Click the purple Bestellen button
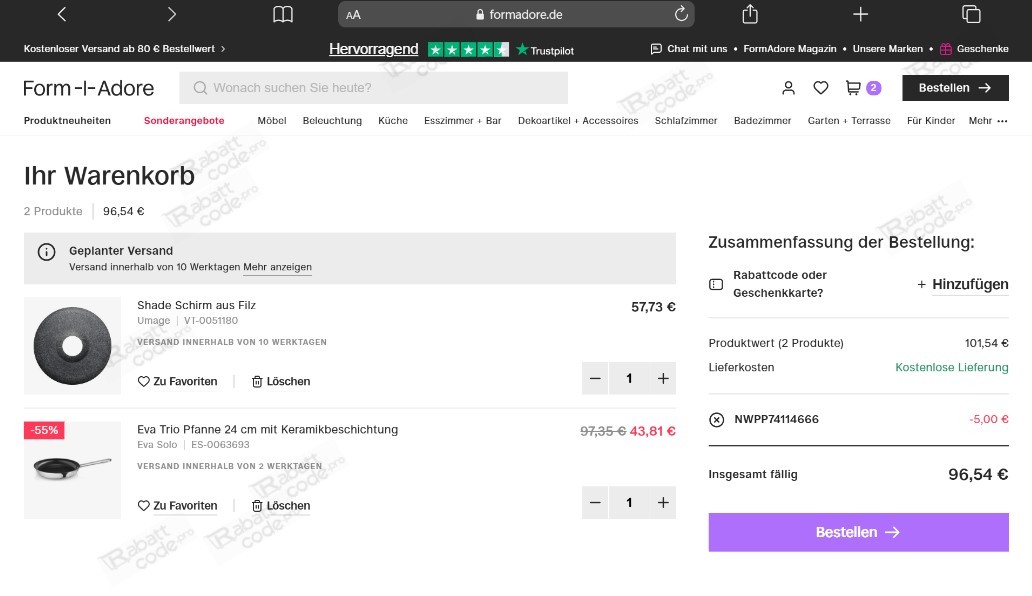Screen dimensions: 1032x596 858,532
